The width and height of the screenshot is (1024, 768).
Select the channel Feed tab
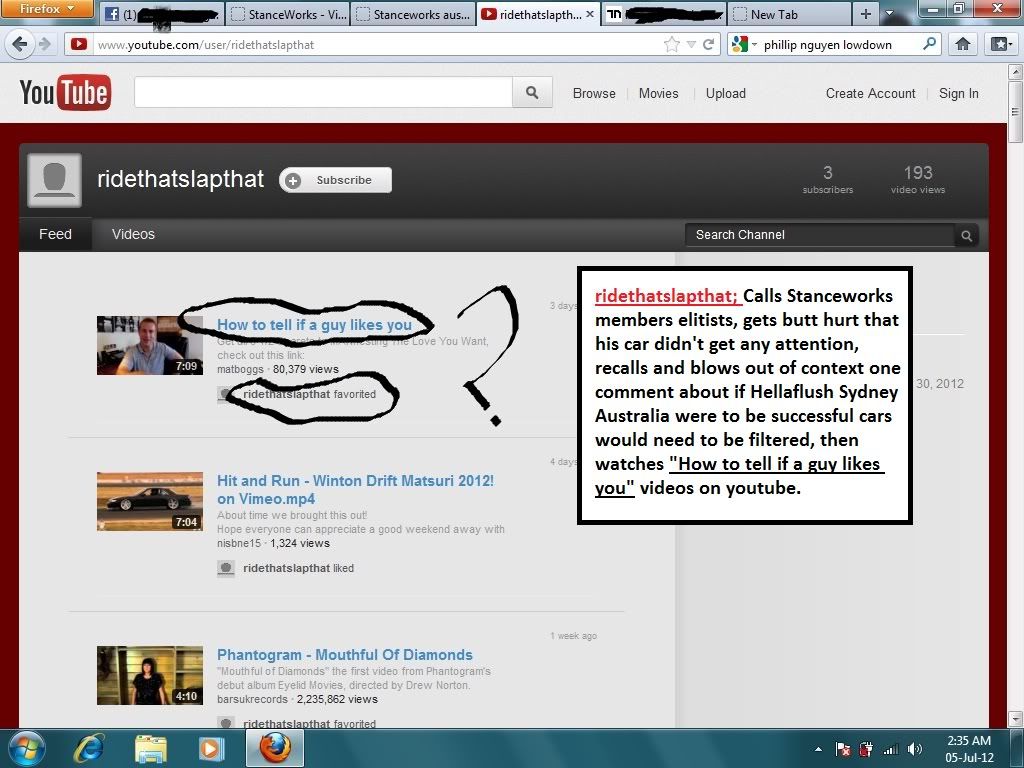pyautogui.click(x=55, y=234)
